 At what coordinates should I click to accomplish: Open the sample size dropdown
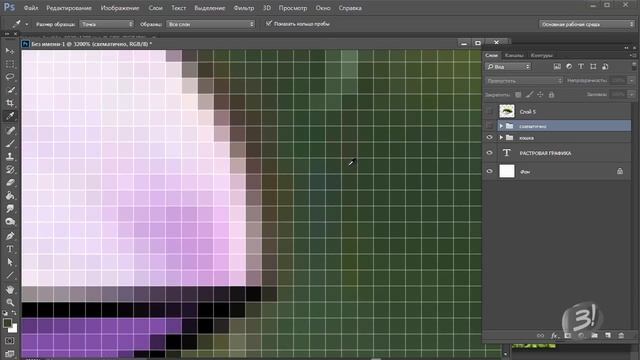(x=107, y=24)
